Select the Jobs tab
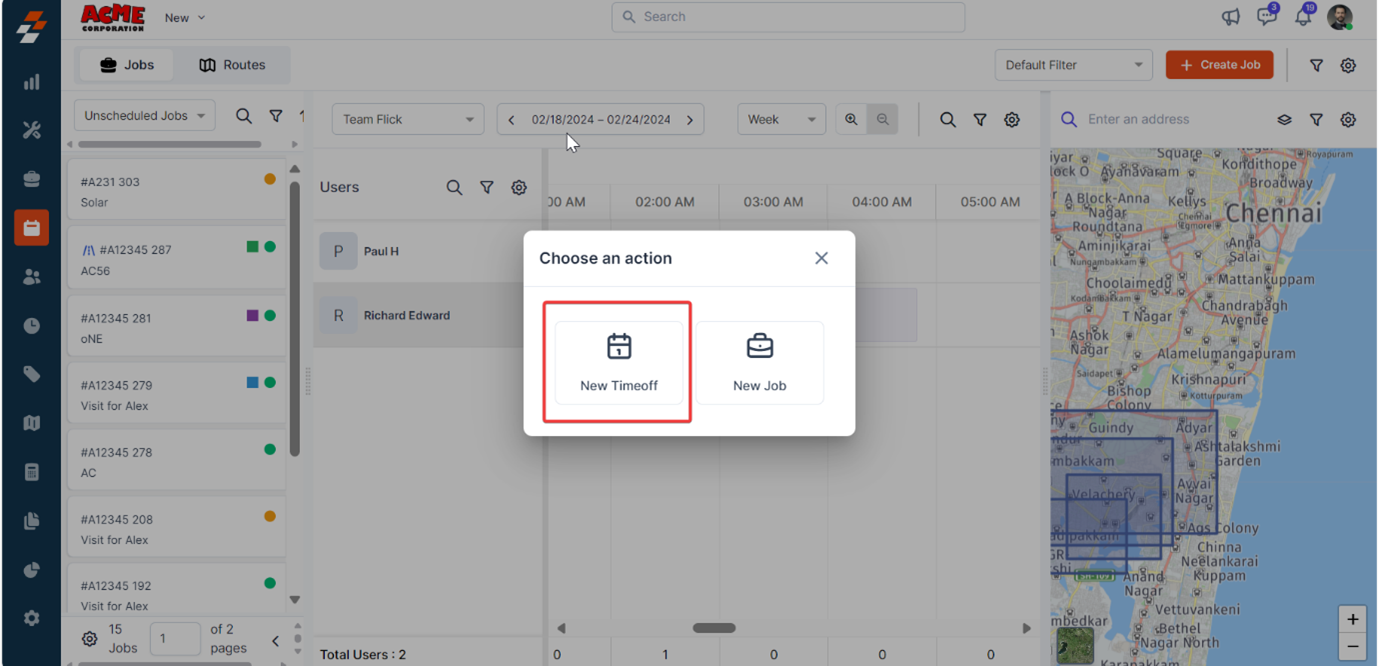 coord(126,65)
